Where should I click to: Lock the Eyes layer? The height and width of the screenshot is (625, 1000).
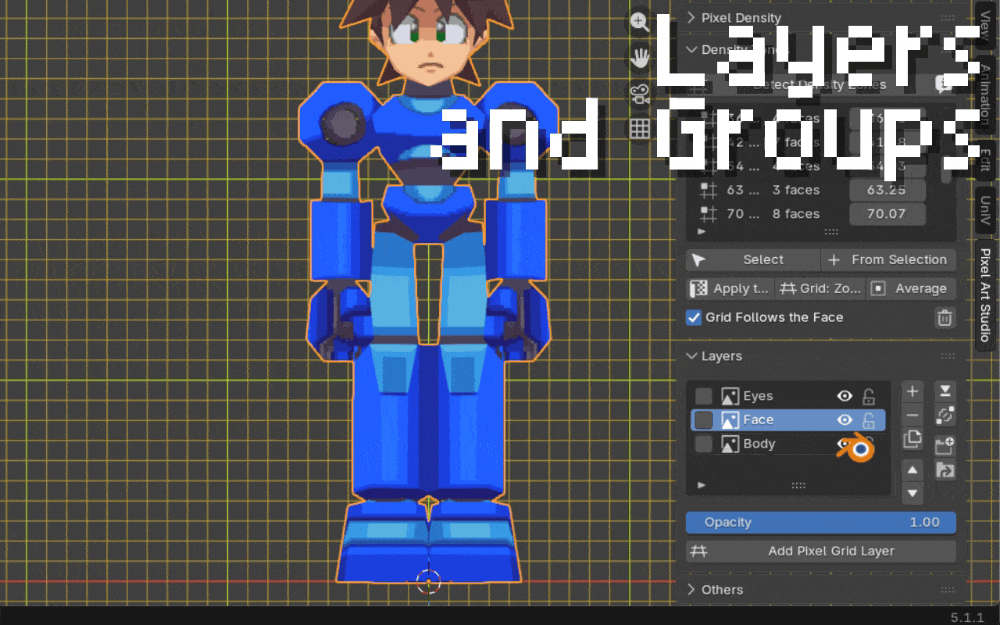(869, 397)
